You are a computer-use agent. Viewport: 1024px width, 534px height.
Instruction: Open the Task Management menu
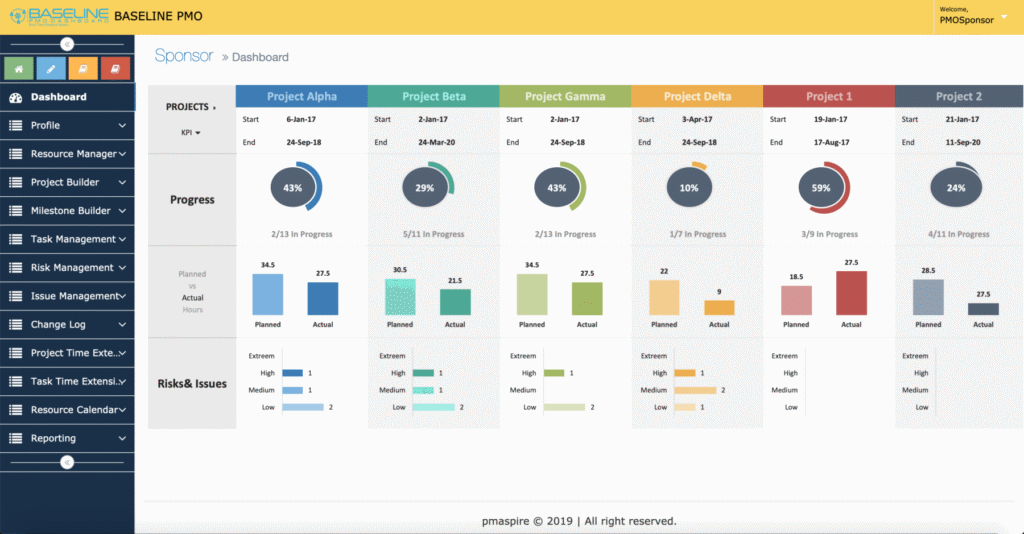tap(72, 240)
